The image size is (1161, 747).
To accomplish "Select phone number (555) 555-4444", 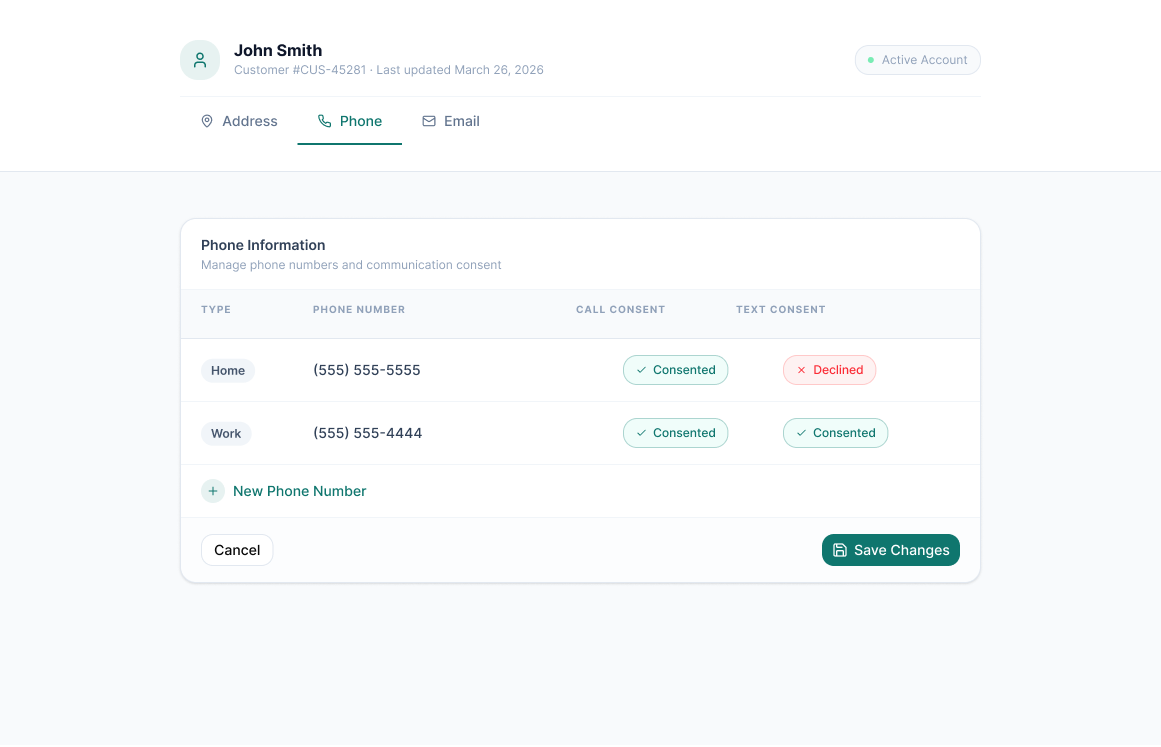I will 367,433.
